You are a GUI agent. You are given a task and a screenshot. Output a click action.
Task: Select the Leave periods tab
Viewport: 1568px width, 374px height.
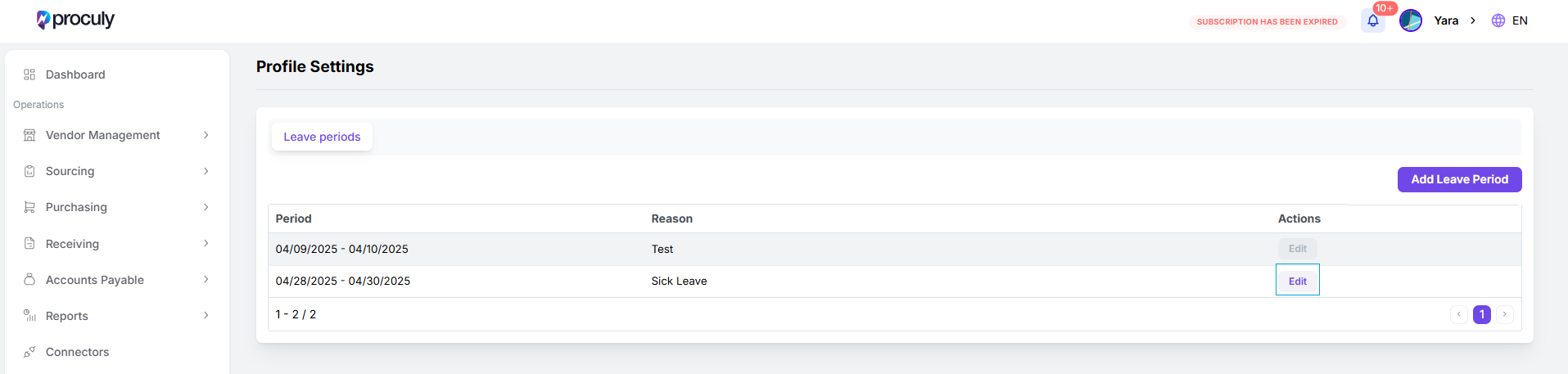click(322, 137)
